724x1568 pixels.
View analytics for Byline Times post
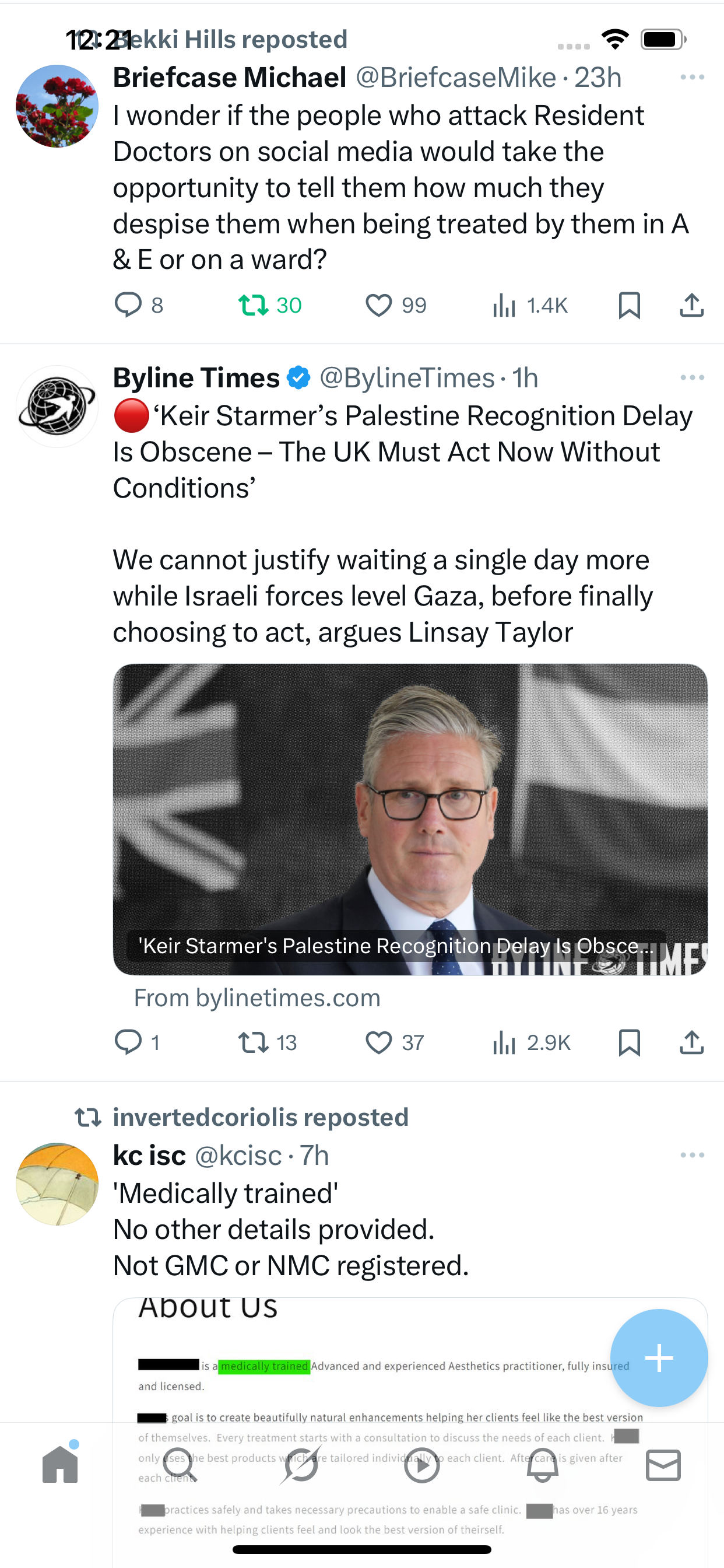pos(505,1042)
